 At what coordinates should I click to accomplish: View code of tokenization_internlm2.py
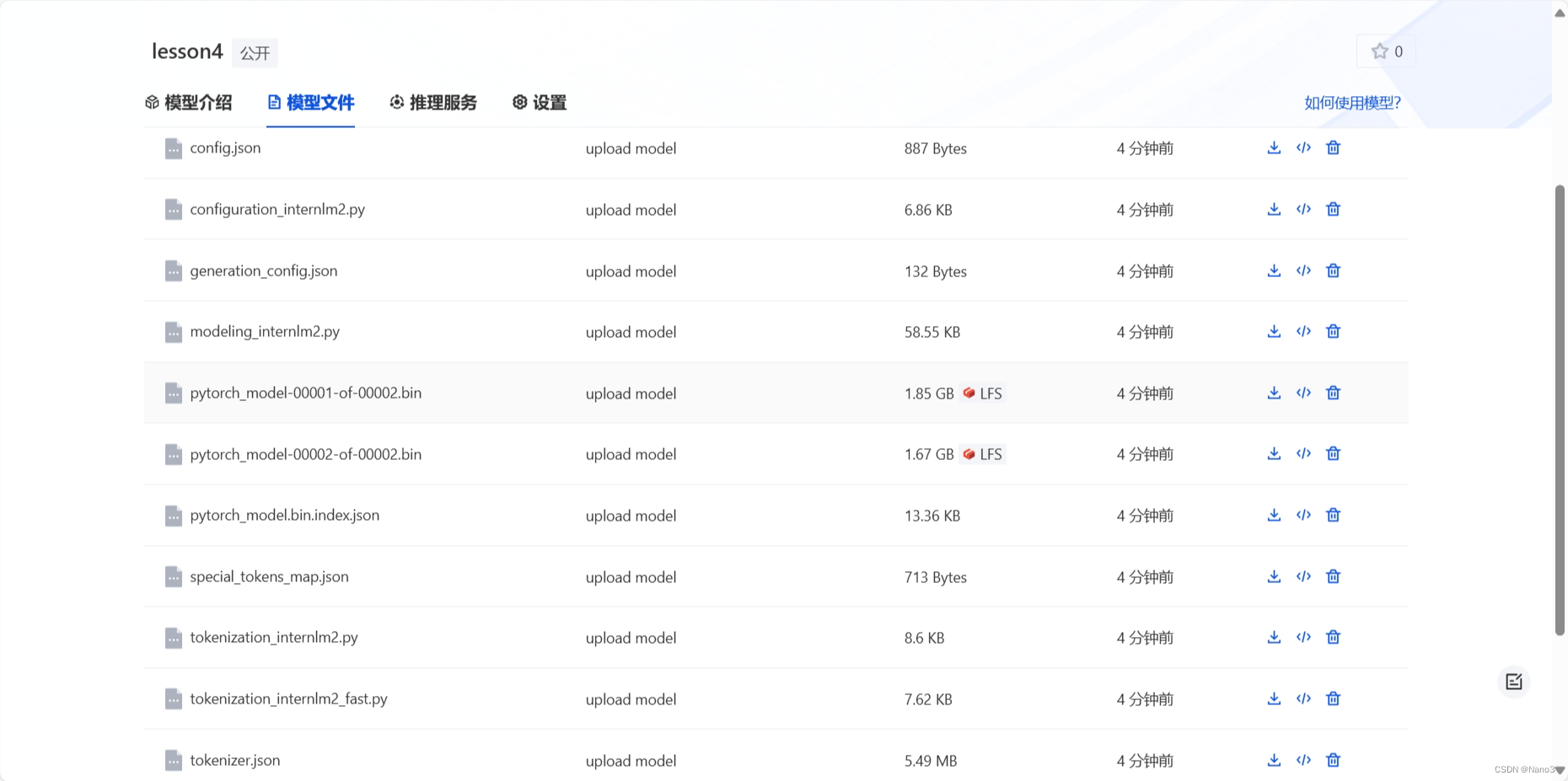1303,637
